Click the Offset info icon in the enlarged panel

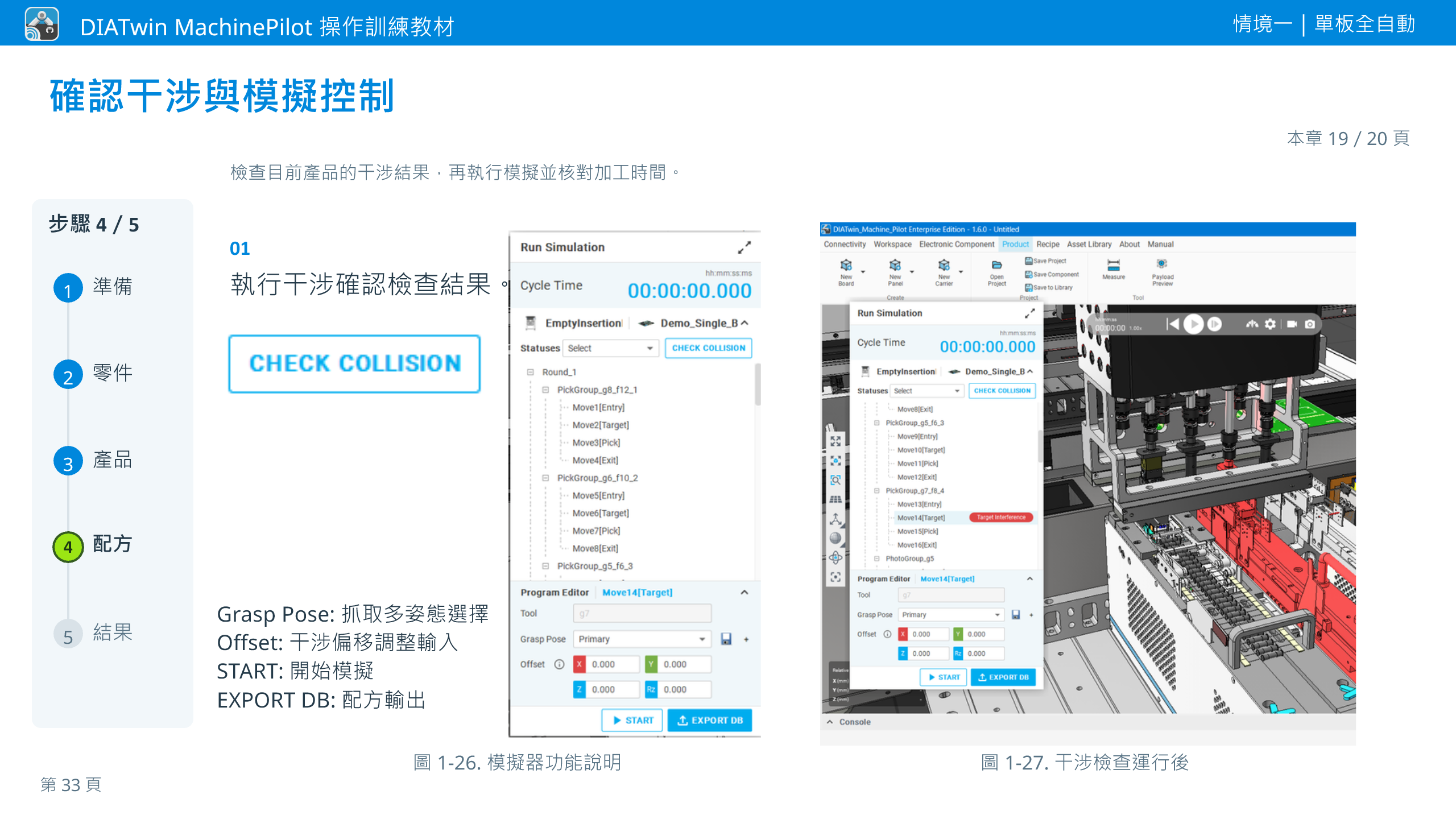[560, 664]
